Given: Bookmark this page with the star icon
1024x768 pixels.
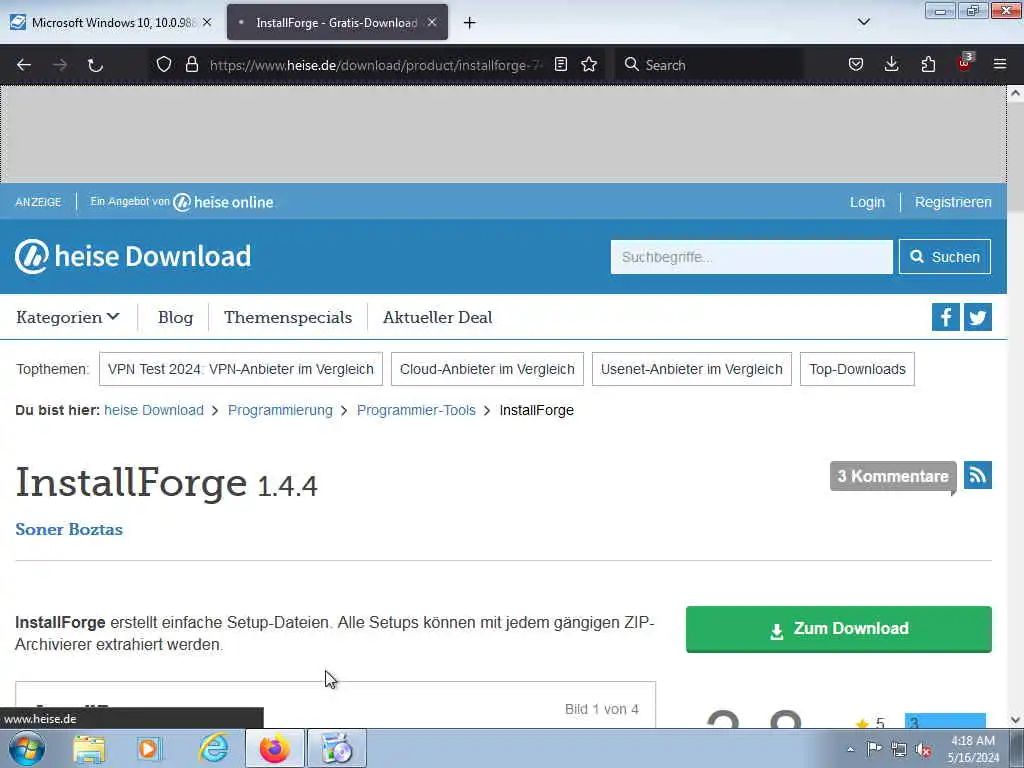Looking at the screenshot, I should (589, 64).
